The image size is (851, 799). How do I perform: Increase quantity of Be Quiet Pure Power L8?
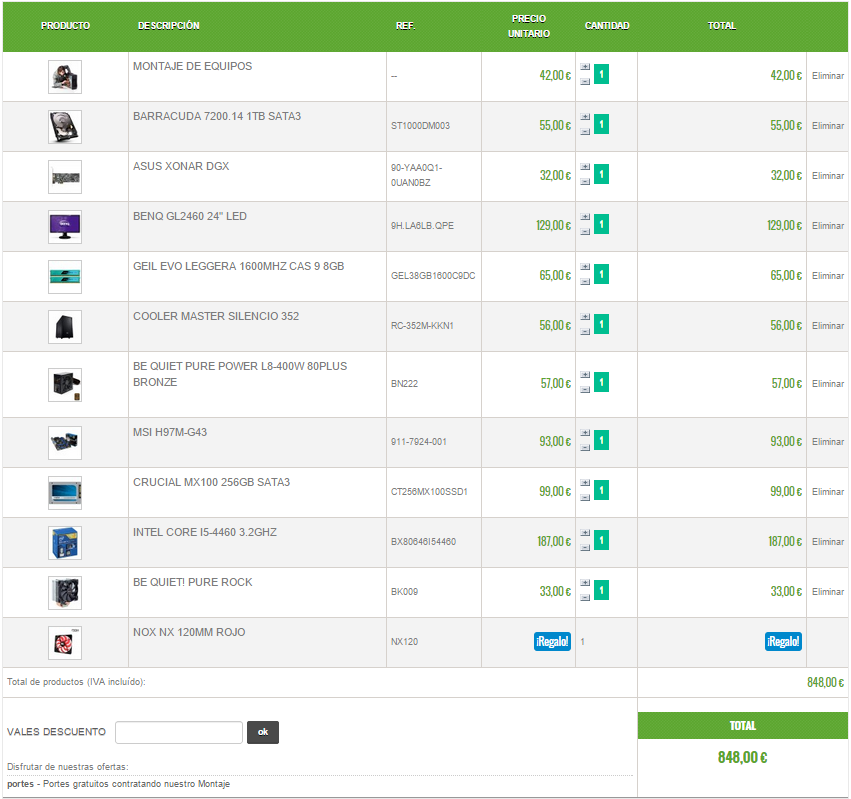click(585, 375)
